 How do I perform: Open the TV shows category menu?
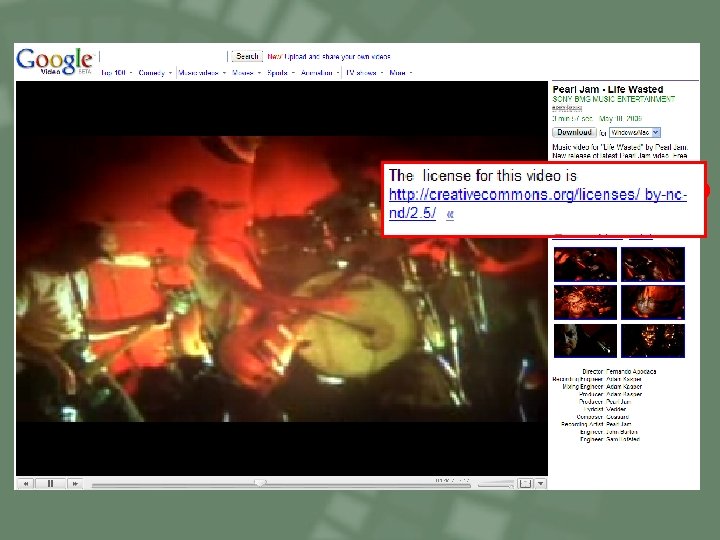365,73
